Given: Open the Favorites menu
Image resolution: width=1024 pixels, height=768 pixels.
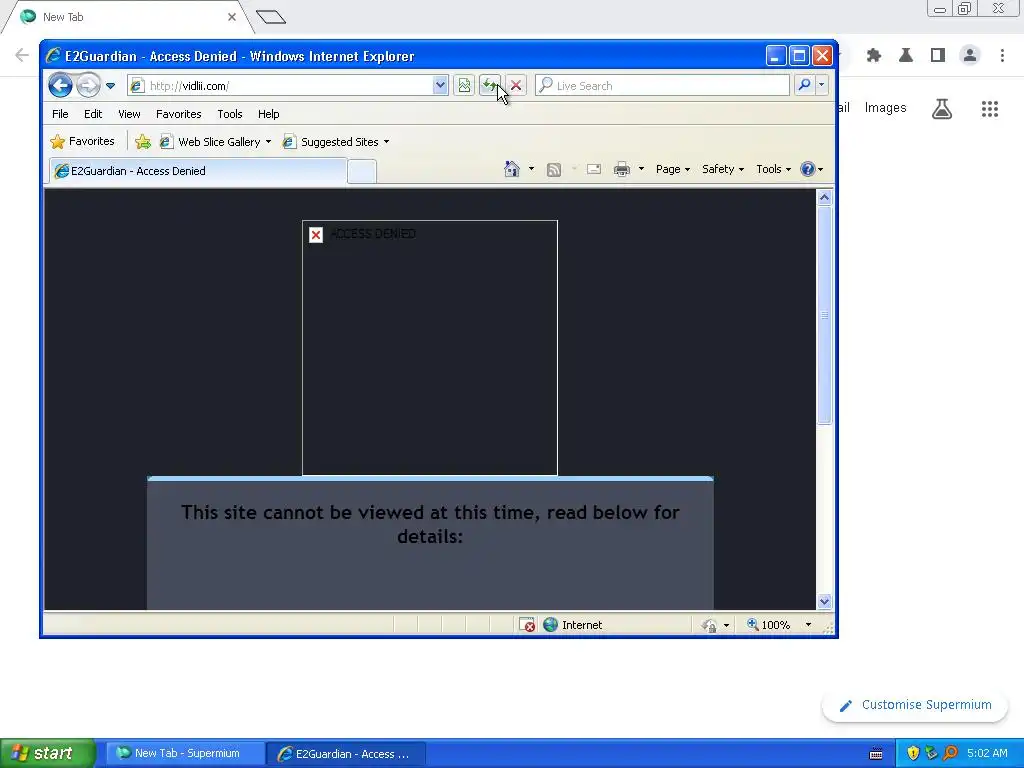Looking at the screenshot, I should [x=178, y=114].
